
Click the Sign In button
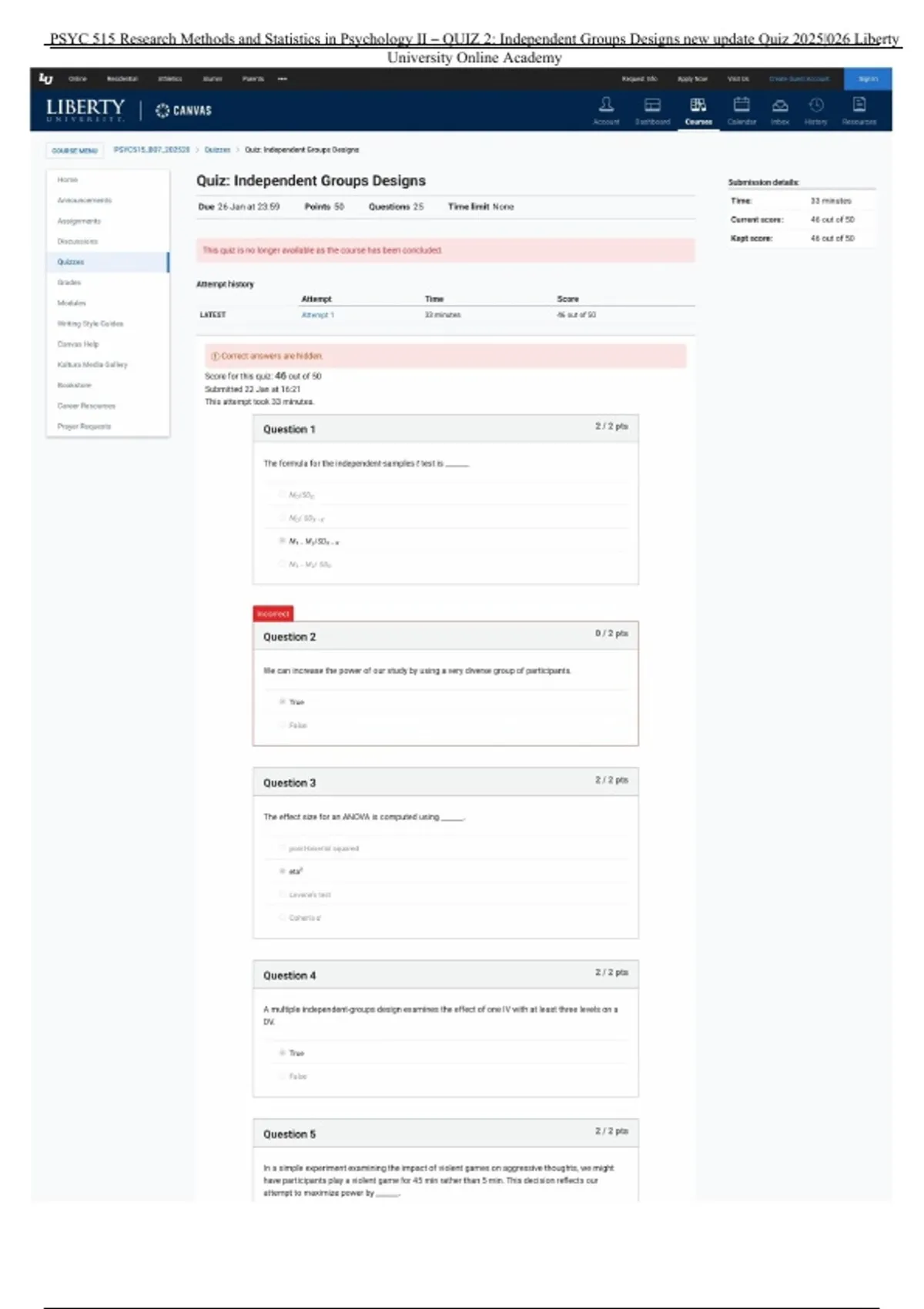click(868, 79)
